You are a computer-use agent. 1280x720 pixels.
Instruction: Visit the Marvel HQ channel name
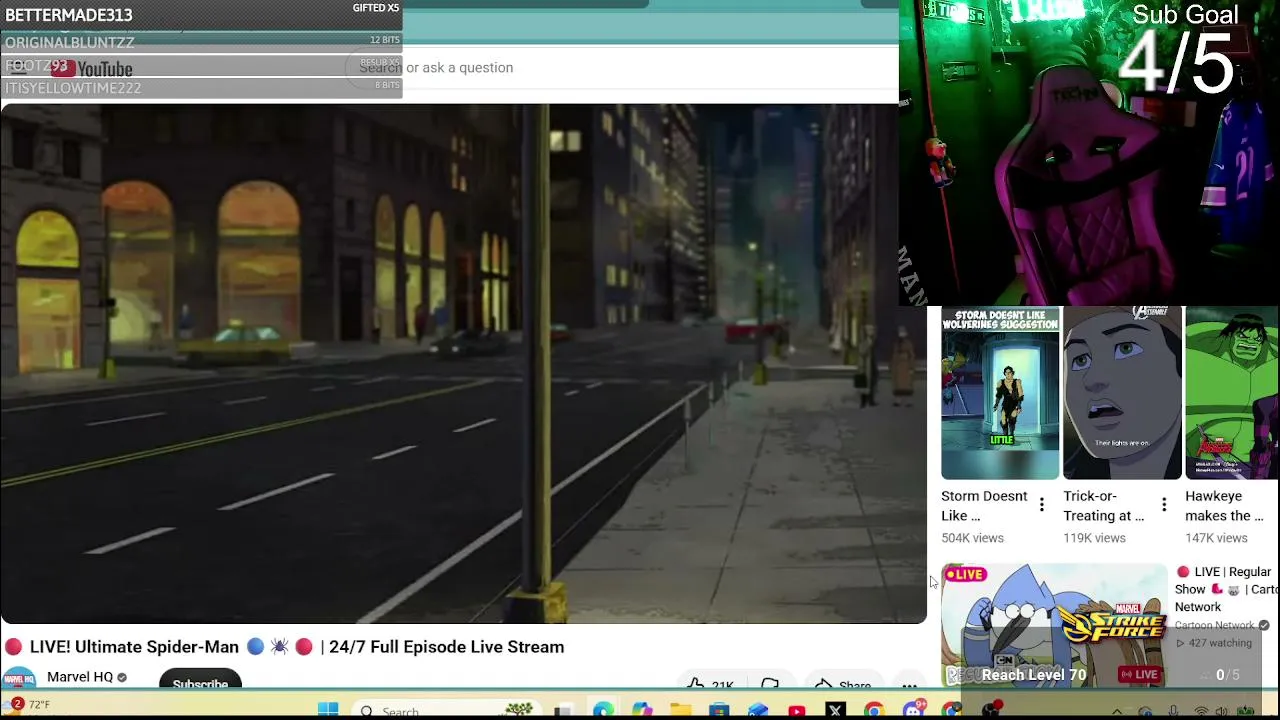tap(80, 677)
